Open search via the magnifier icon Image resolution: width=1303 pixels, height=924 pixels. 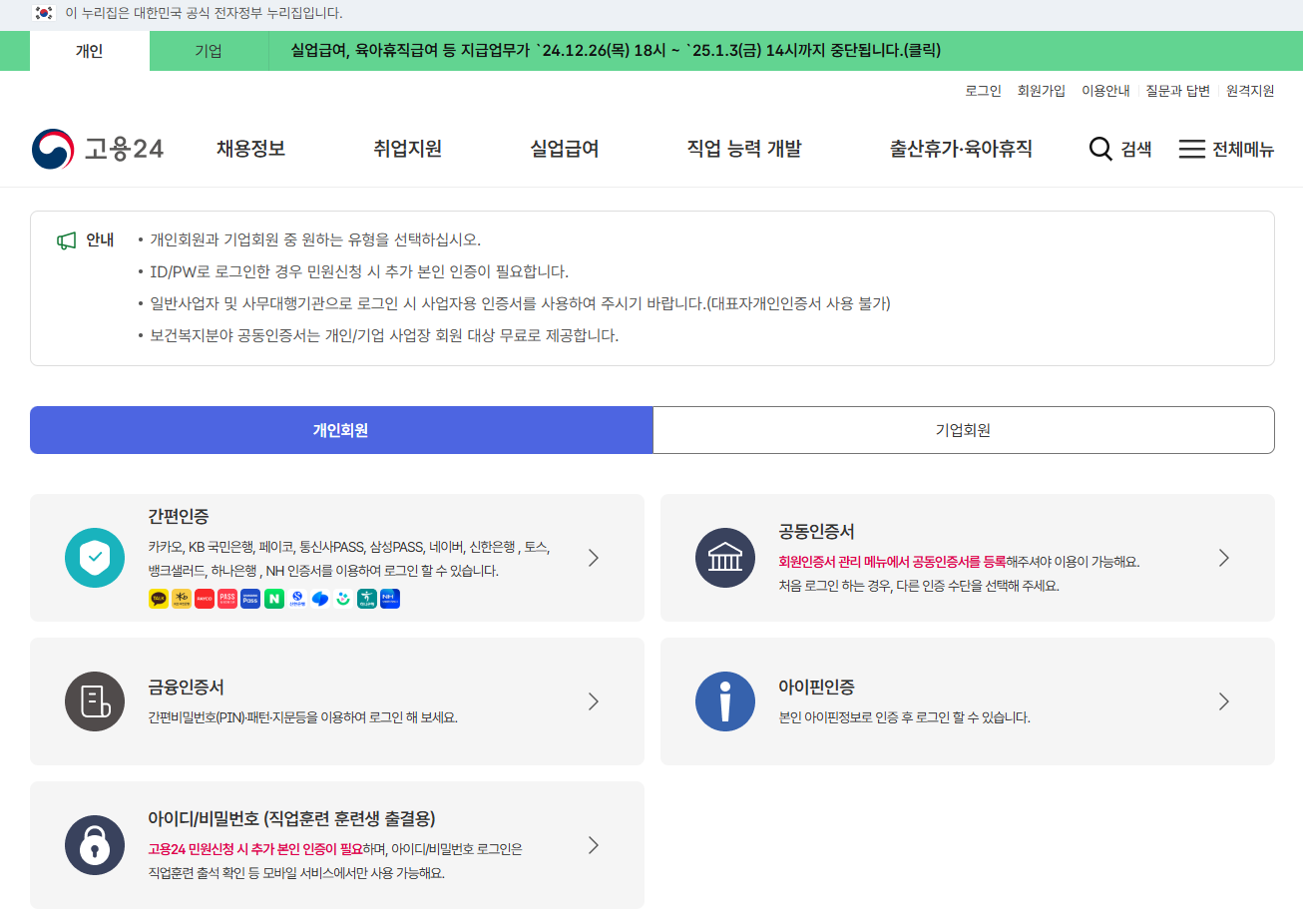click(x=1100, y=148)
